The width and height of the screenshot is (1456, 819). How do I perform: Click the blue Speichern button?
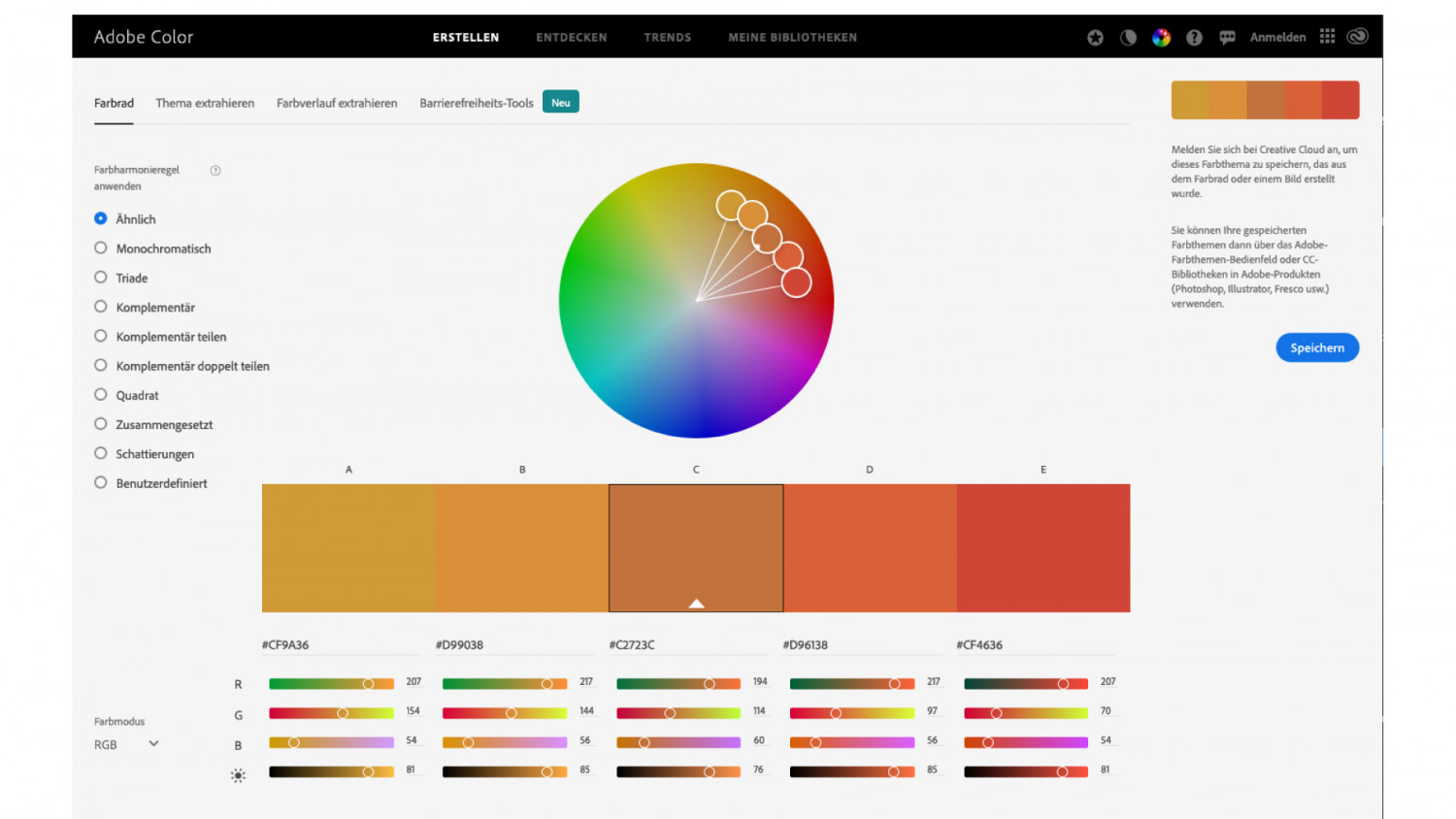coord(1316,347)
